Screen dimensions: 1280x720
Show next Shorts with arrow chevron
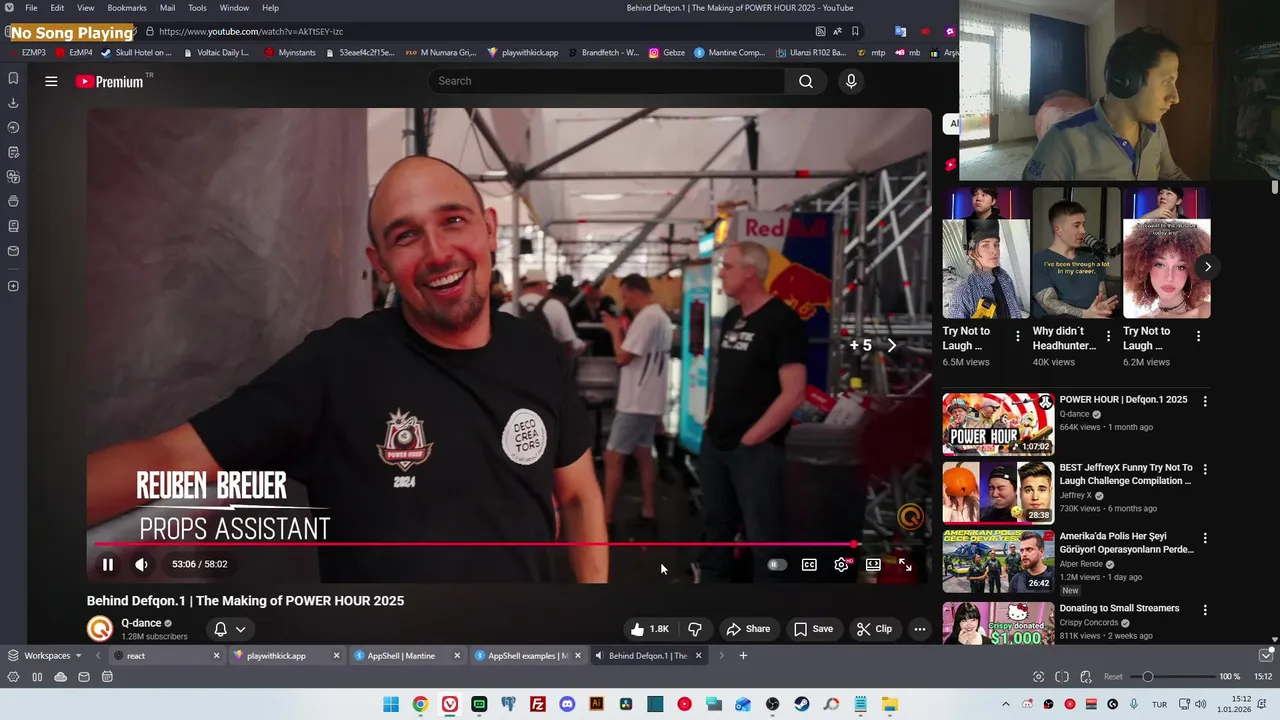click(x=1207, y=267)
